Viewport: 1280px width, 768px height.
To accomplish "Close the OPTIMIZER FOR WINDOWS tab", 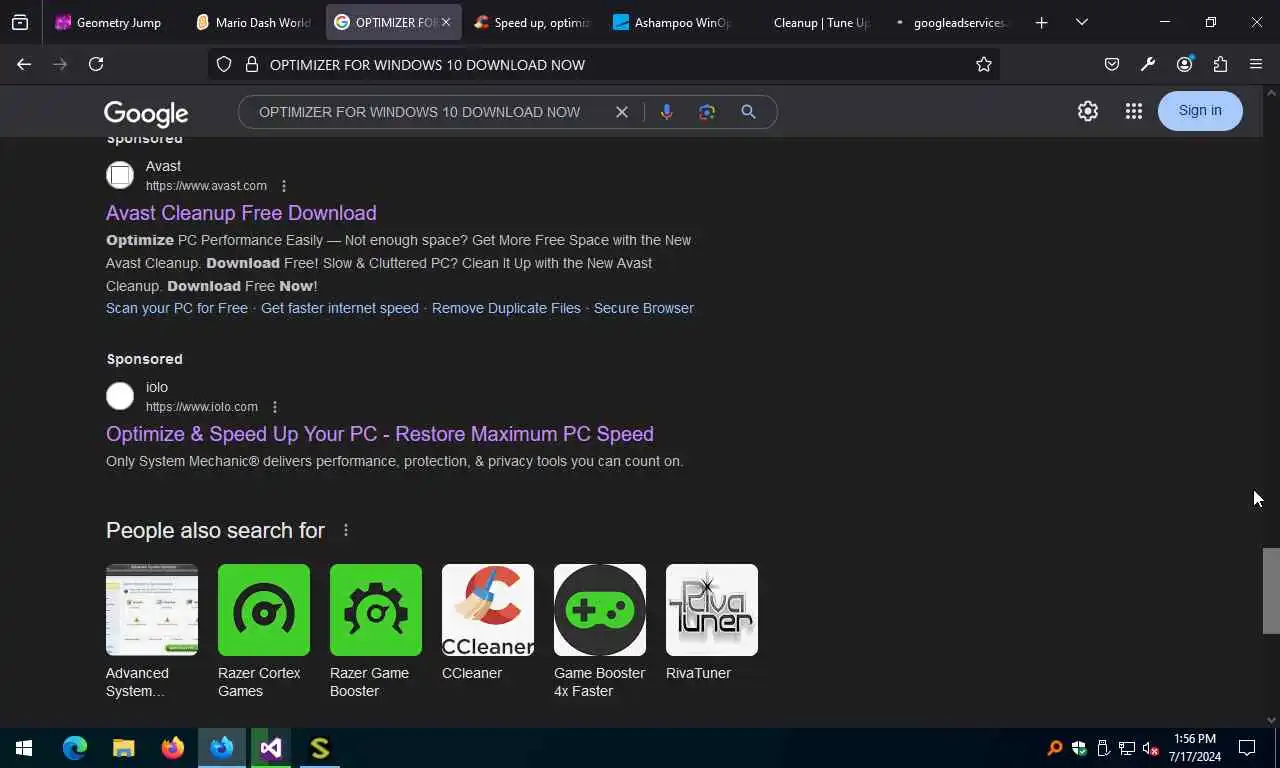I will click(x=446, y=22).
